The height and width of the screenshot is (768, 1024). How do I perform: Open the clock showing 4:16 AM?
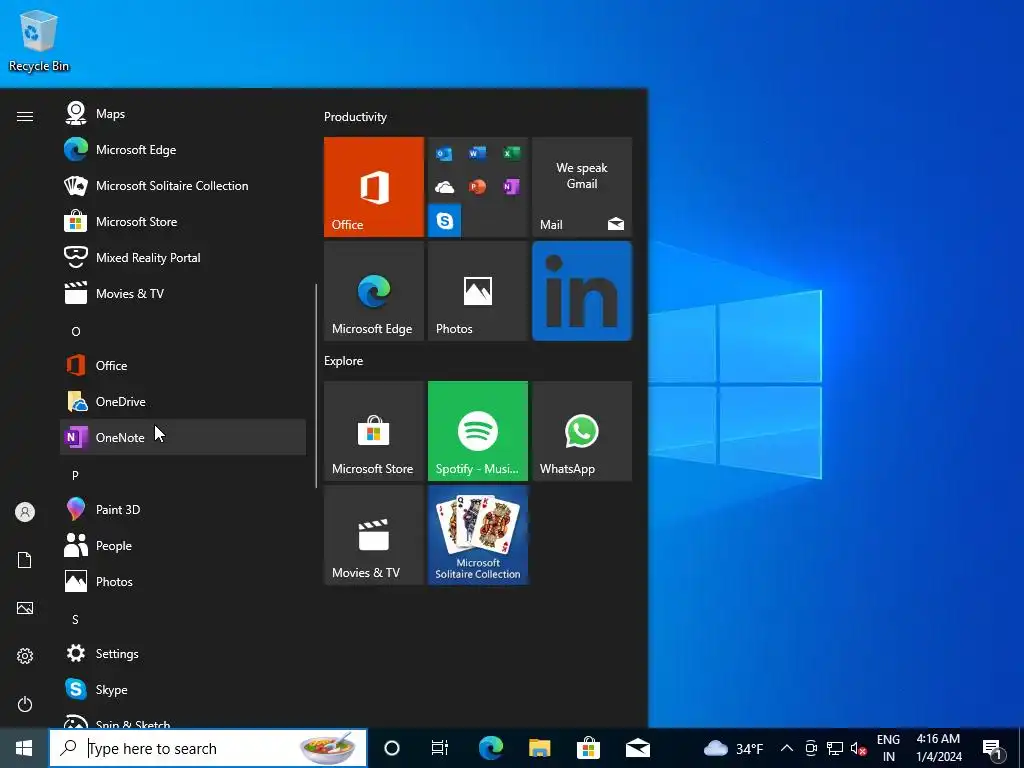[x=938, y=748]
